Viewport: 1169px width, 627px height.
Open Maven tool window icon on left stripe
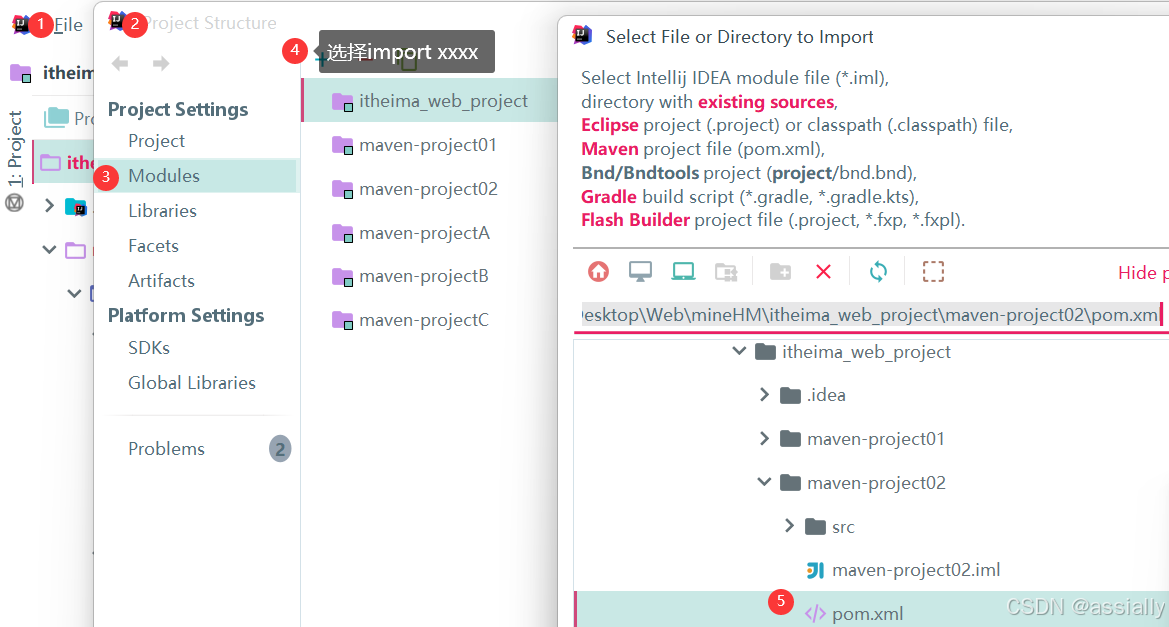tap(14, 203)
